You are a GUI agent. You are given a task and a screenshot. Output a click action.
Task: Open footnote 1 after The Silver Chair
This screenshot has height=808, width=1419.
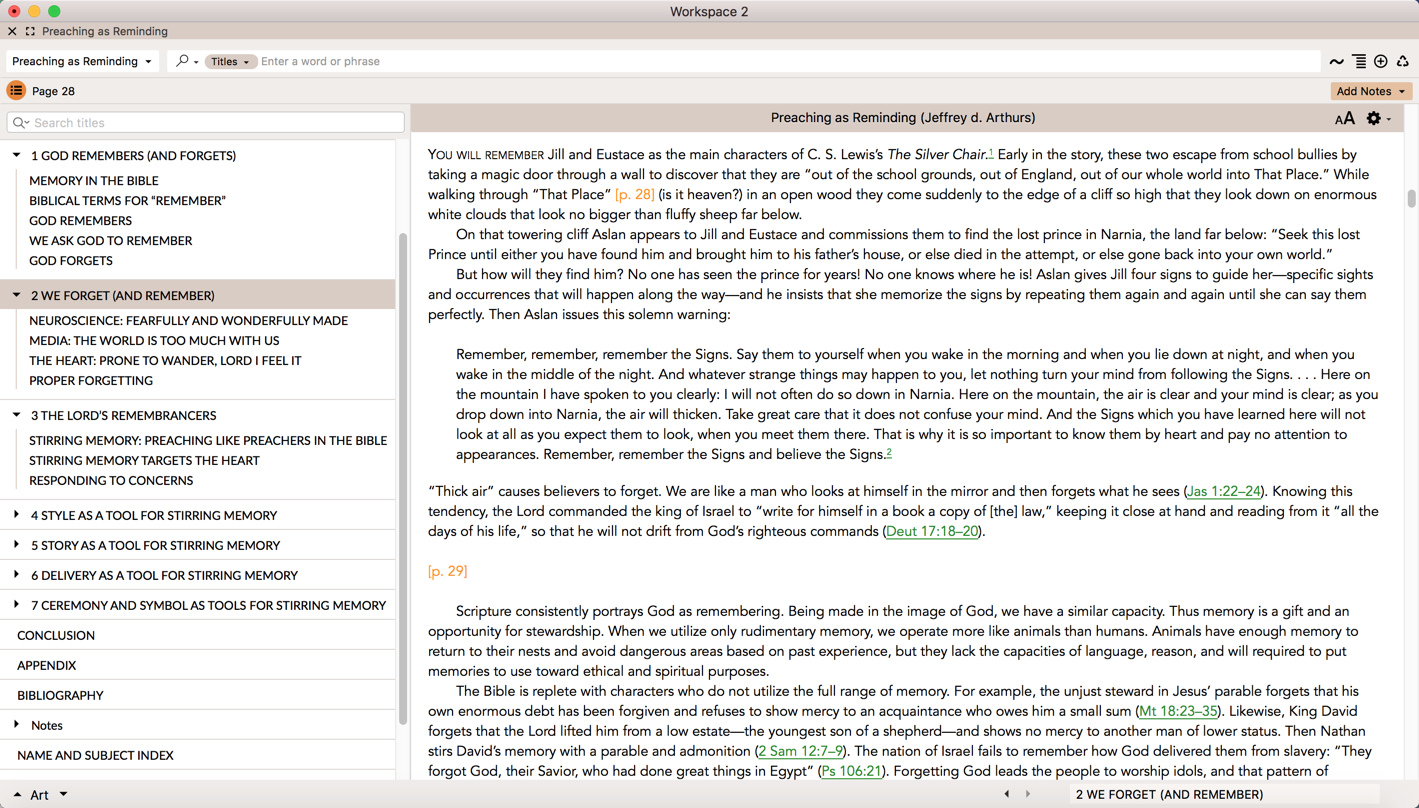click(x=991, y=152)
